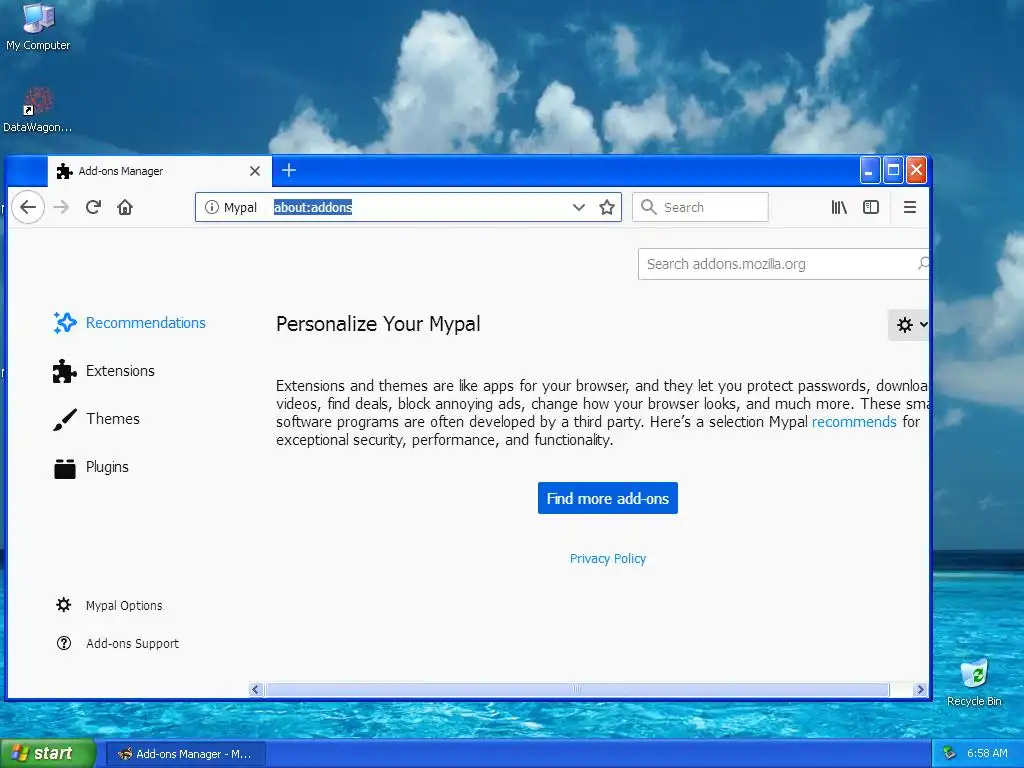The height and width of the screenshot is (768, 1024).
Task: Go back with the back arrow button
Action: pos(27,207)
